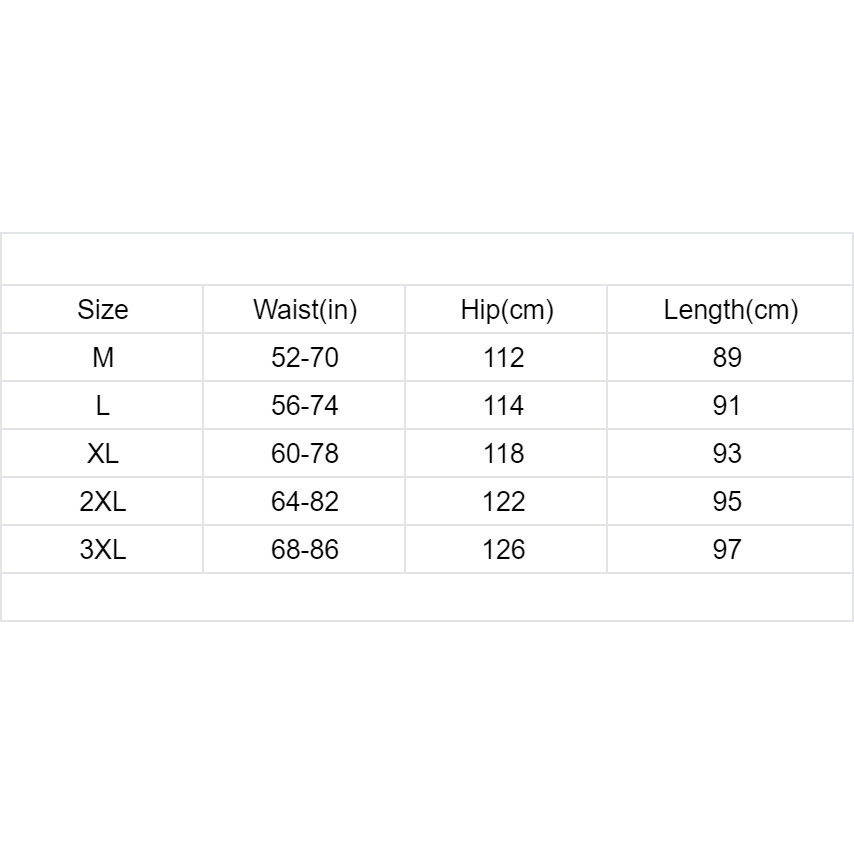The height and width of the screenshot is (854, 854).
Task: Click waist value 68-86
Action: tap(305, 550)
